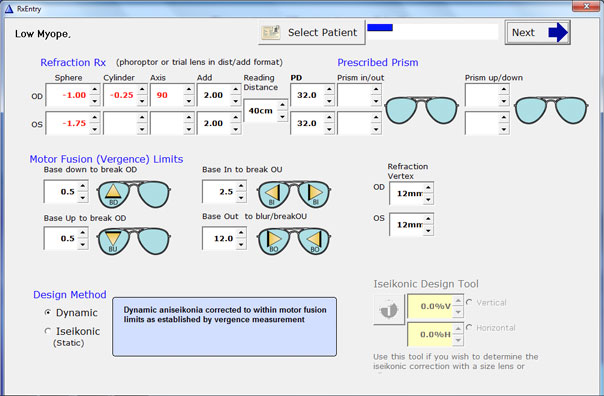Click the Base Up to break OD glasses icon

(x=133, y=241)
